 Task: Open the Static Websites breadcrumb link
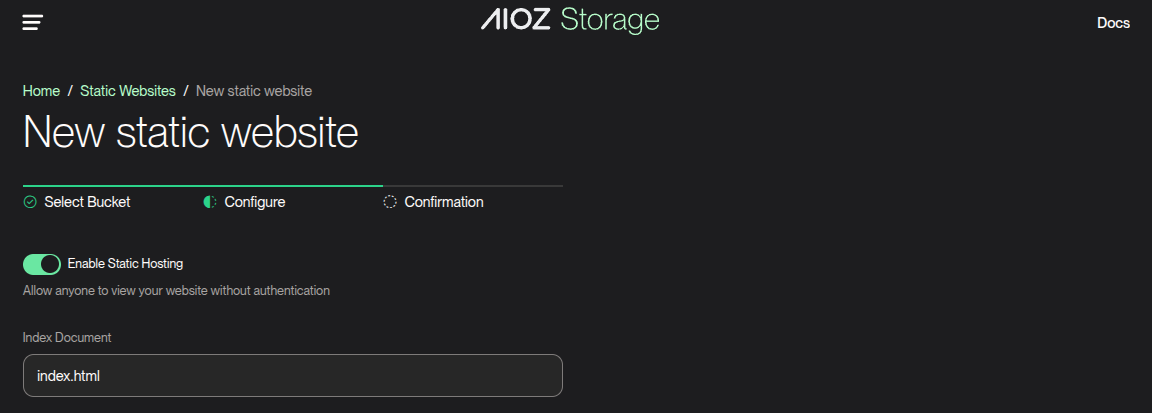(128, 91)
